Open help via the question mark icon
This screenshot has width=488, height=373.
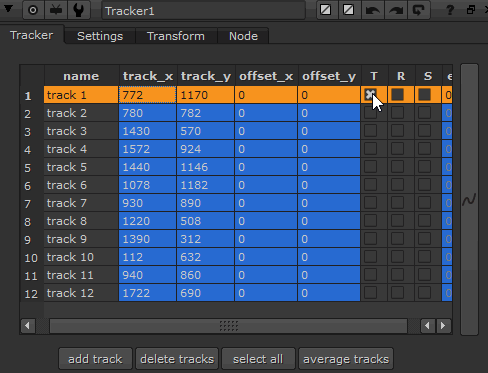pos(450,10)
